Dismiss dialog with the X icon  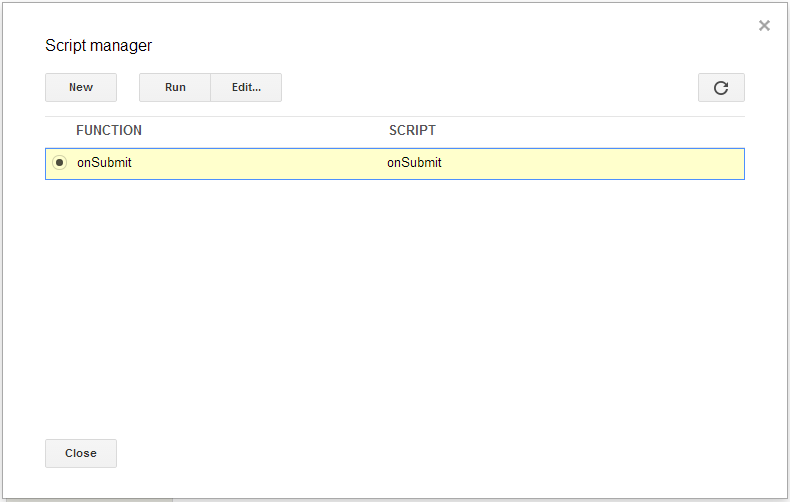[764, 26]
